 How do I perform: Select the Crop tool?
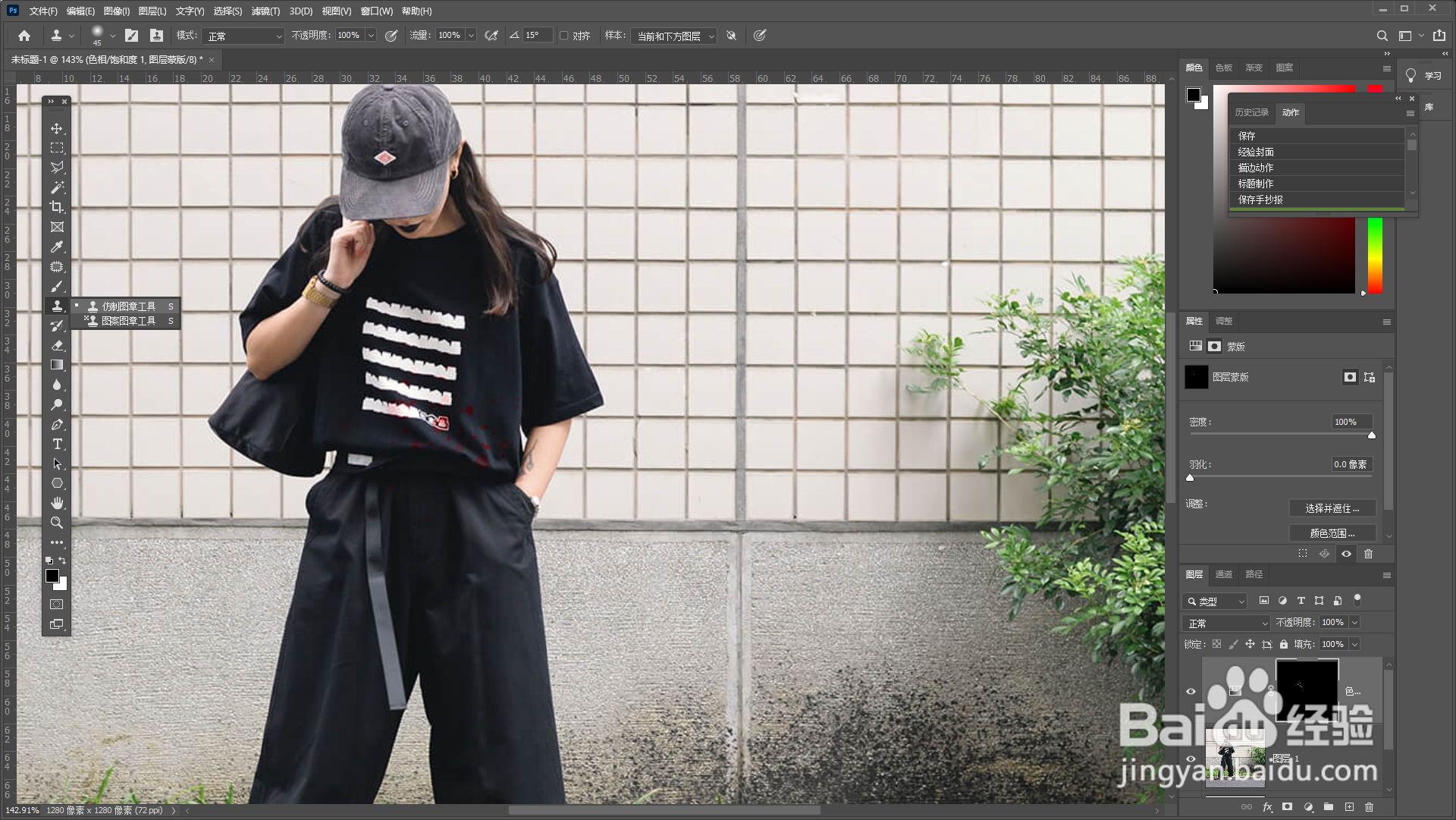(57, 207)
